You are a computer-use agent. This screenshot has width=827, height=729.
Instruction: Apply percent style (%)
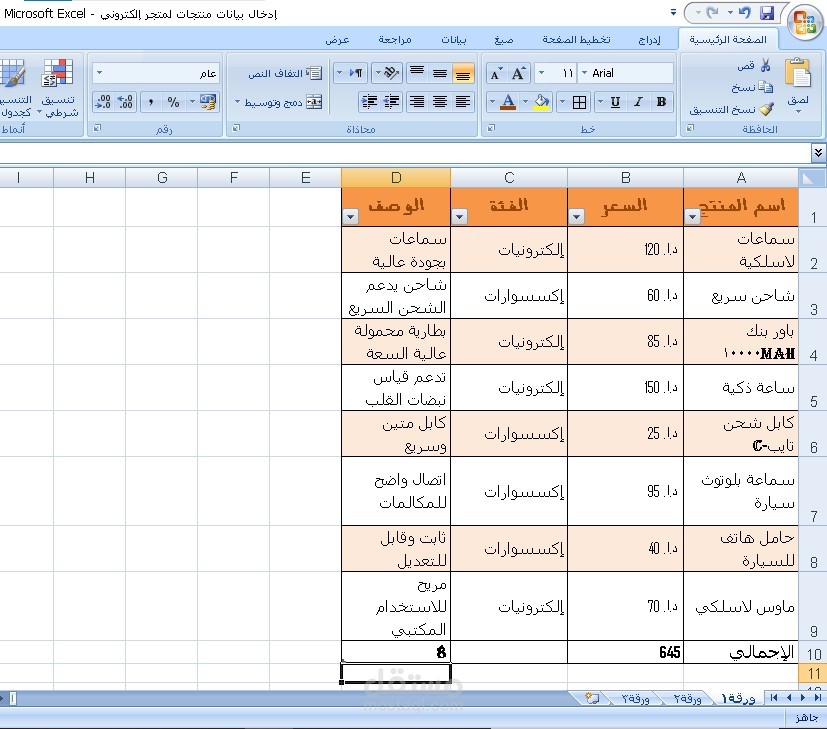coord(173,102)
